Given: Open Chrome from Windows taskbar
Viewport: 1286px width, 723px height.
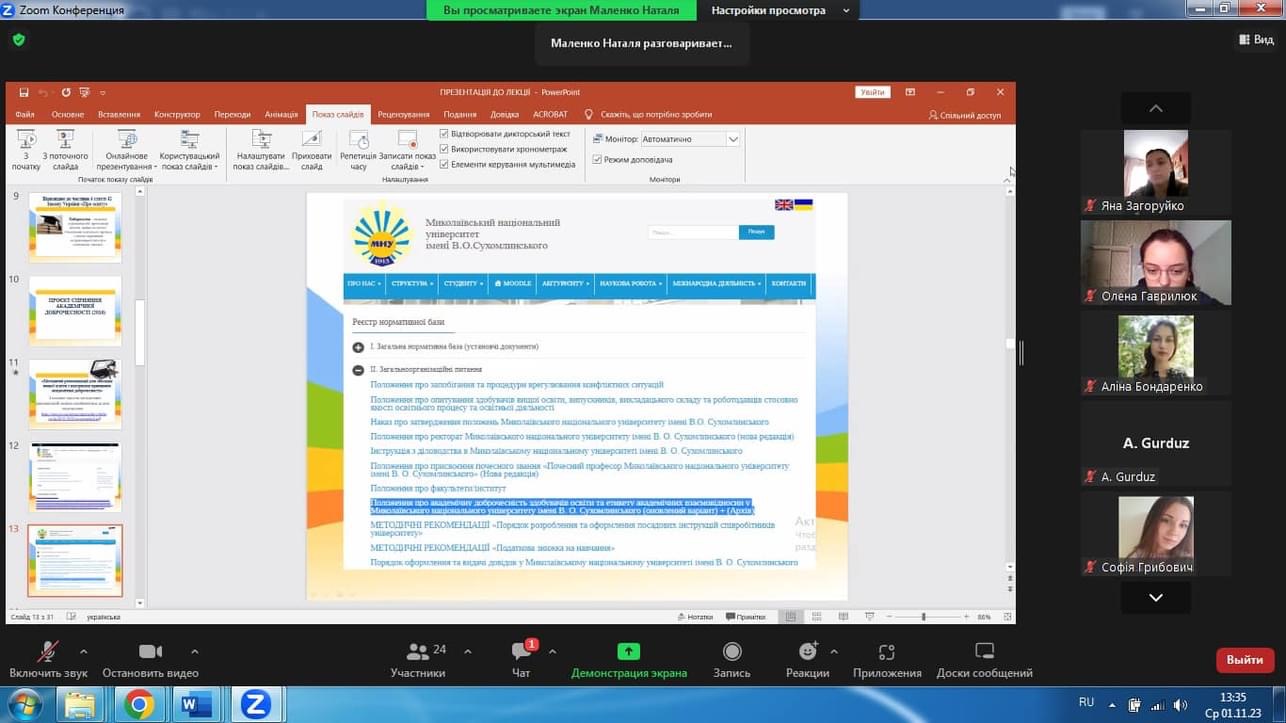Looking at the screenshot, I should 139,705.
